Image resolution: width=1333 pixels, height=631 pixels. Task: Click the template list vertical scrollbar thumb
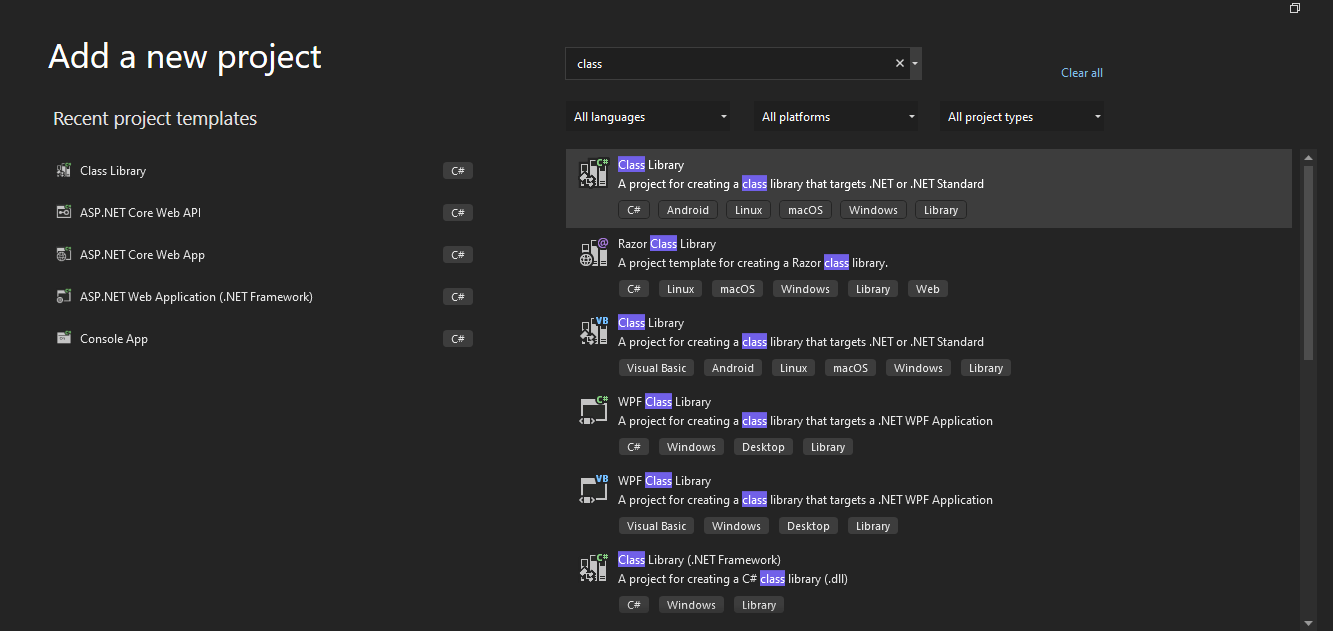(x=1308, y=263)
